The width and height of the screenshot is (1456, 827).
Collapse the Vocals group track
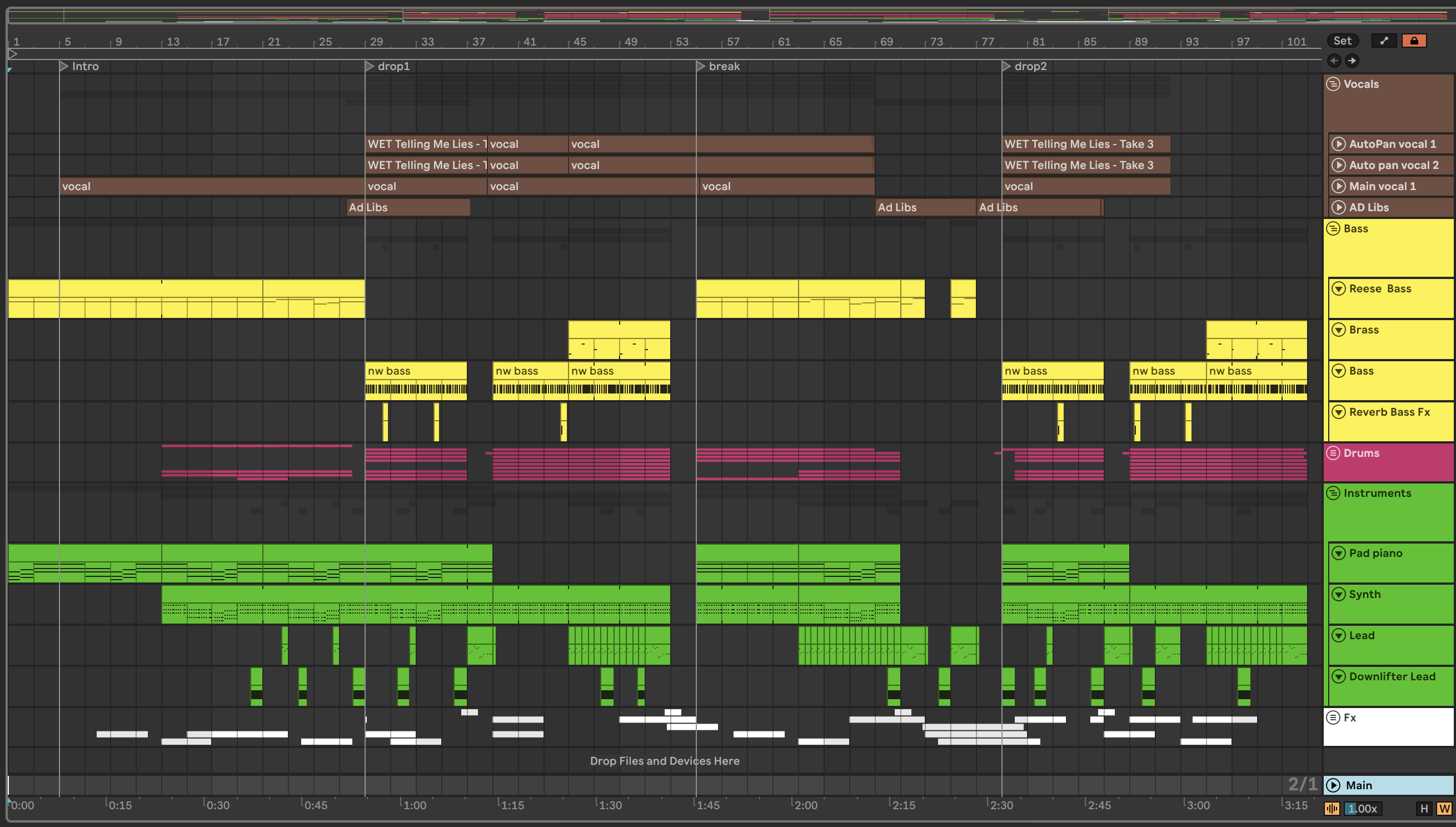point(1333,84)
